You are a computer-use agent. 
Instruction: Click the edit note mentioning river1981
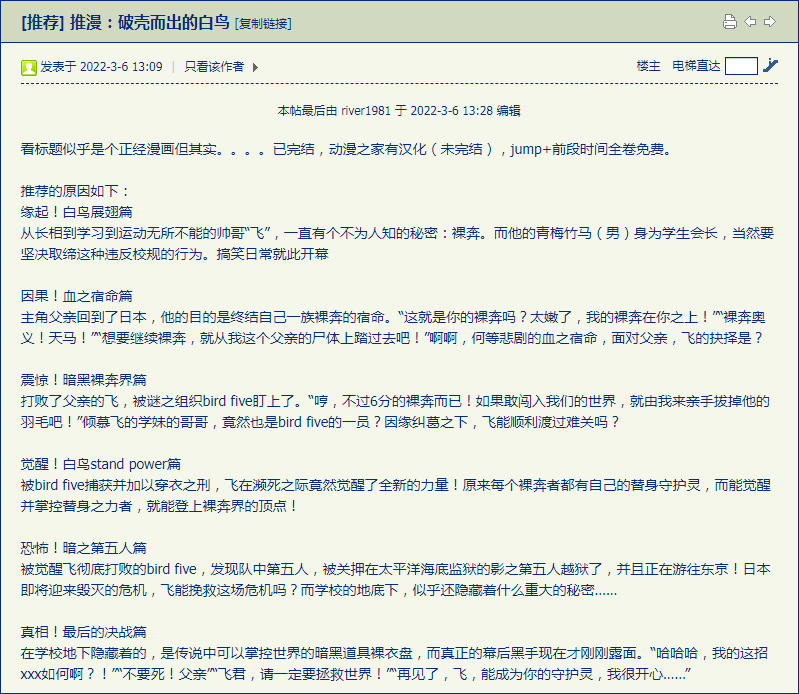pyautogui.click(x=399, y=111)
